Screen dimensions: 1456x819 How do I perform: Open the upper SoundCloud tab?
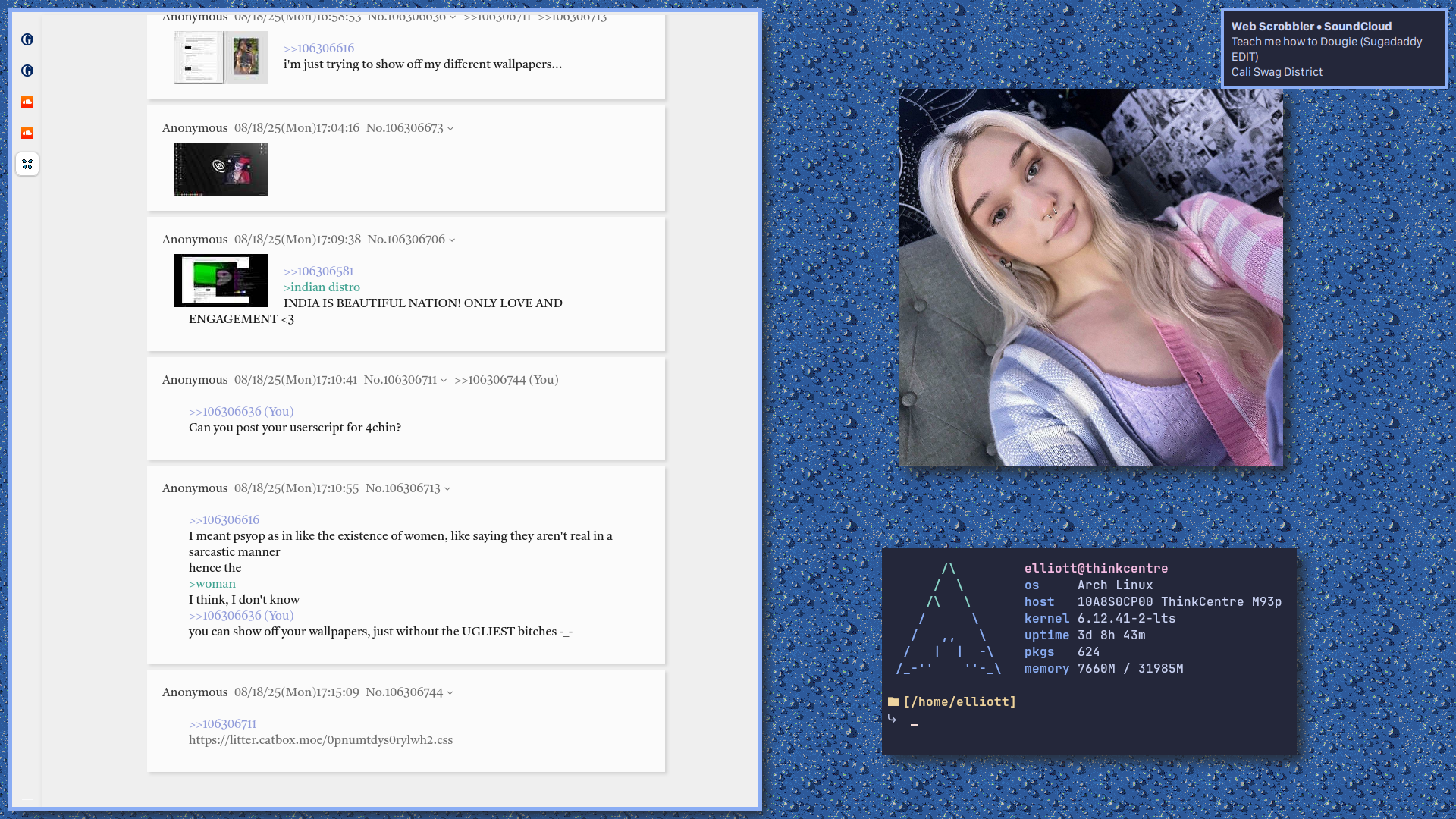(x=27, y=102)
